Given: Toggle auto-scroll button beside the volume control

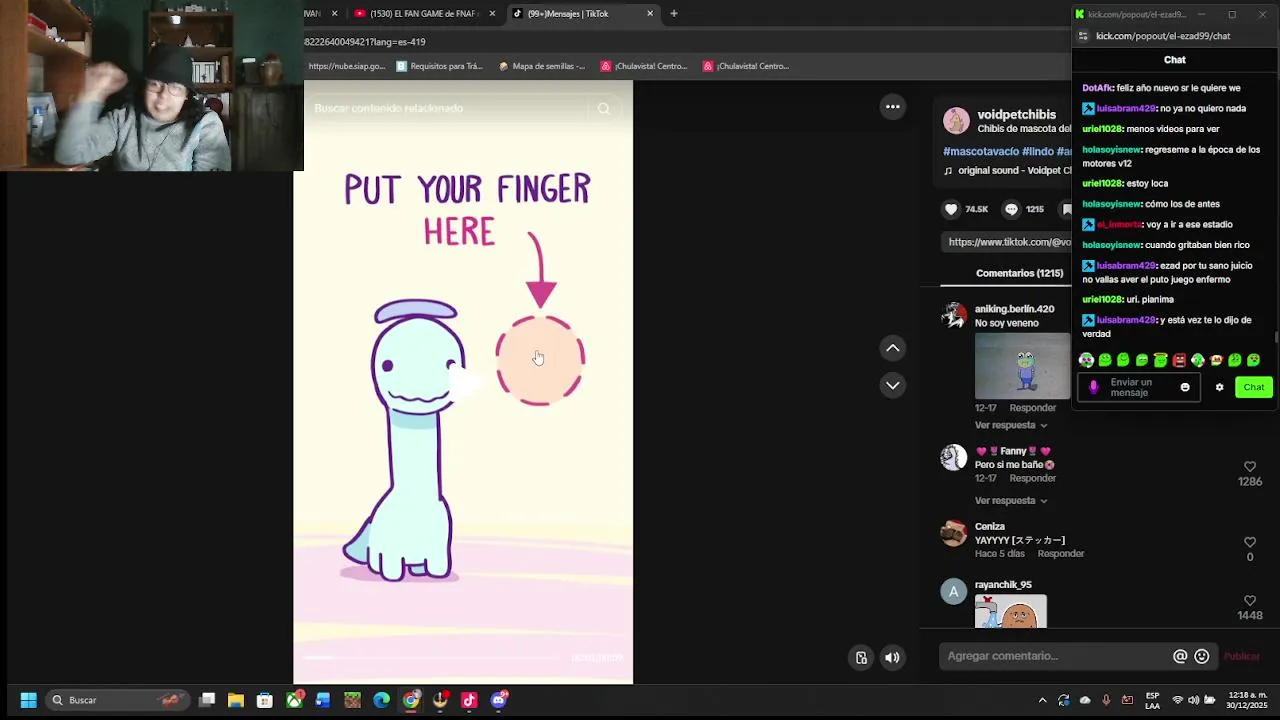Looking at the screenshot, I should tap(861, 657).
